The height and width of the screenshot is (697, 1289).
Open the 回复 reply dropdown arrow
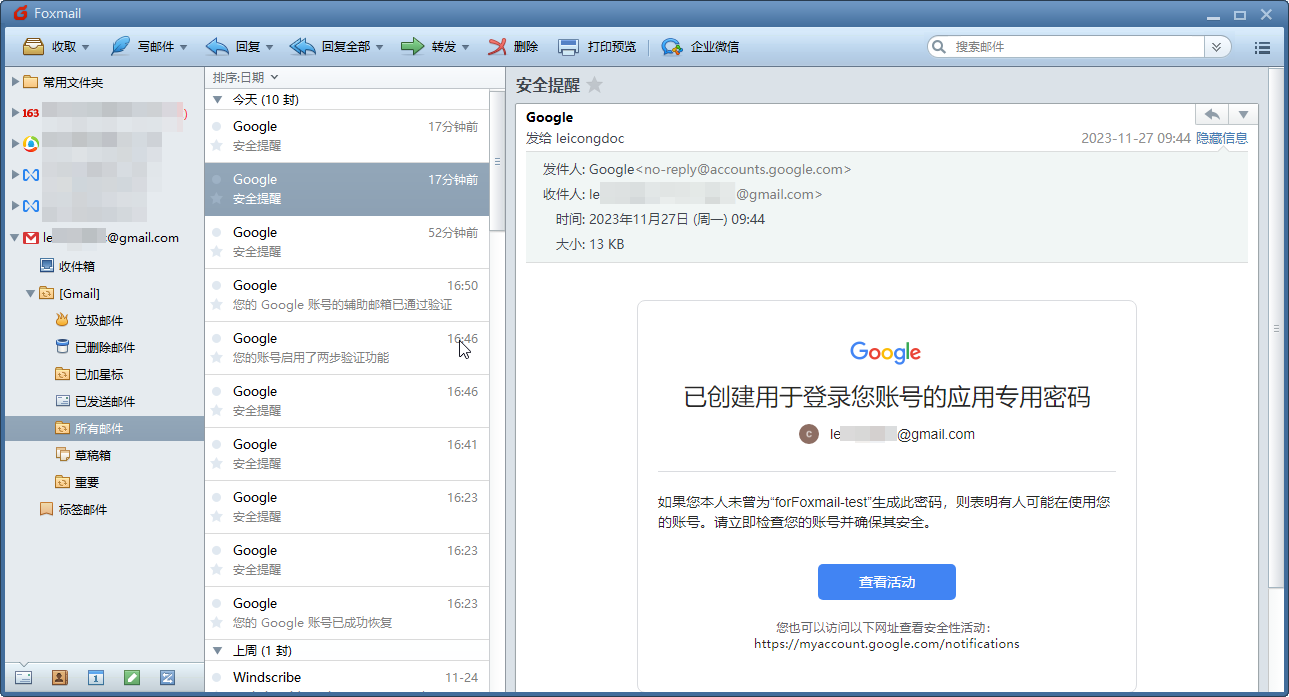pos(268,46)
